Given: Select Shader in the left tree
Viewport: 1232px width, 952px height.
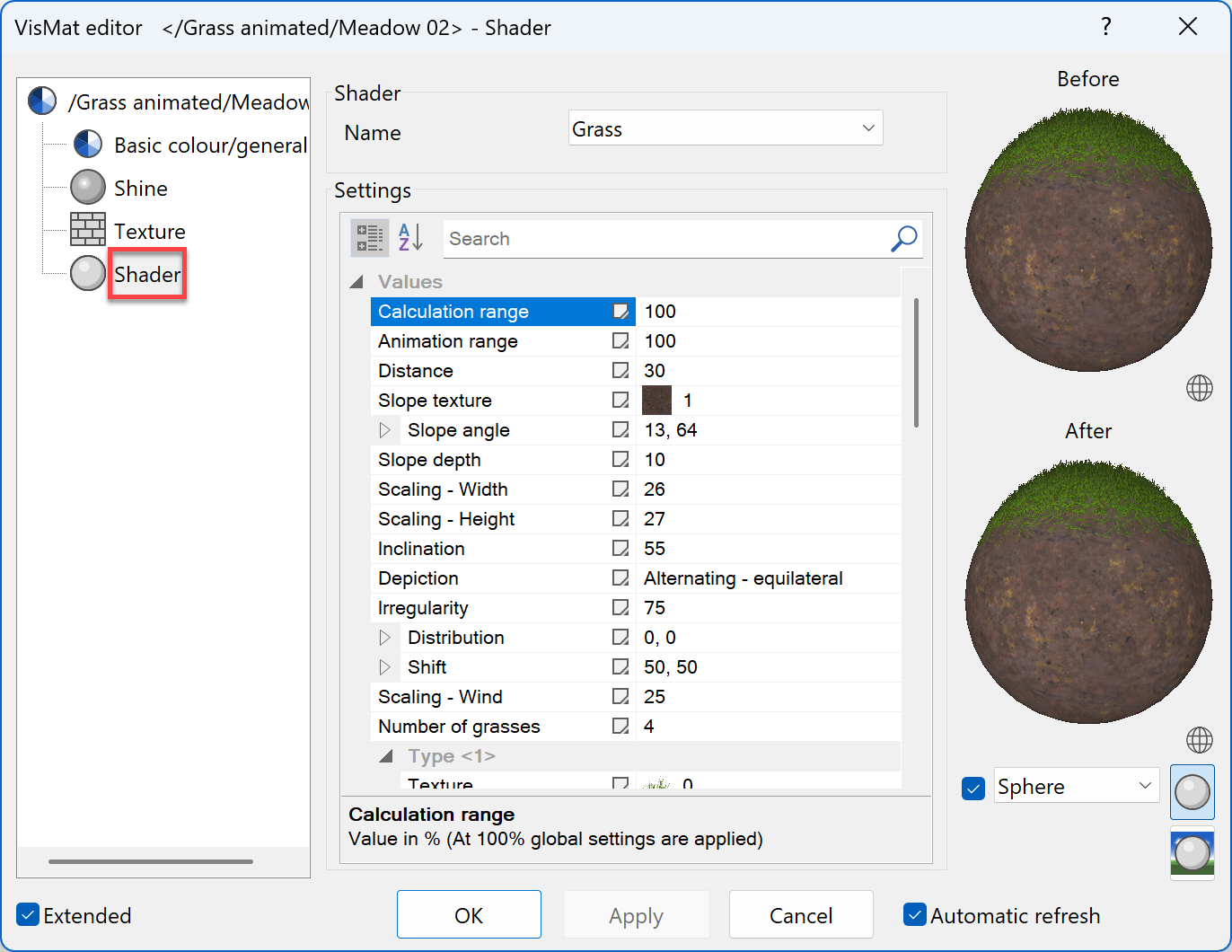Looking at the screenshot, I should 145,274.
